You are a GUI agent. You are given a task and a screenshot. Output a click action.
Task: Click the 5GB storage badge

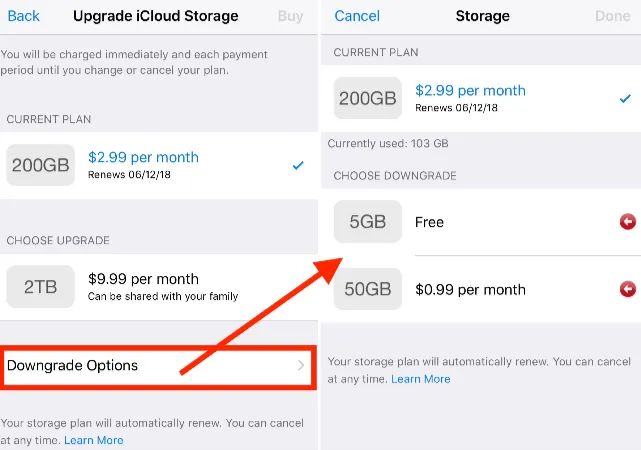pyautogui.click(x=367, y=222)
